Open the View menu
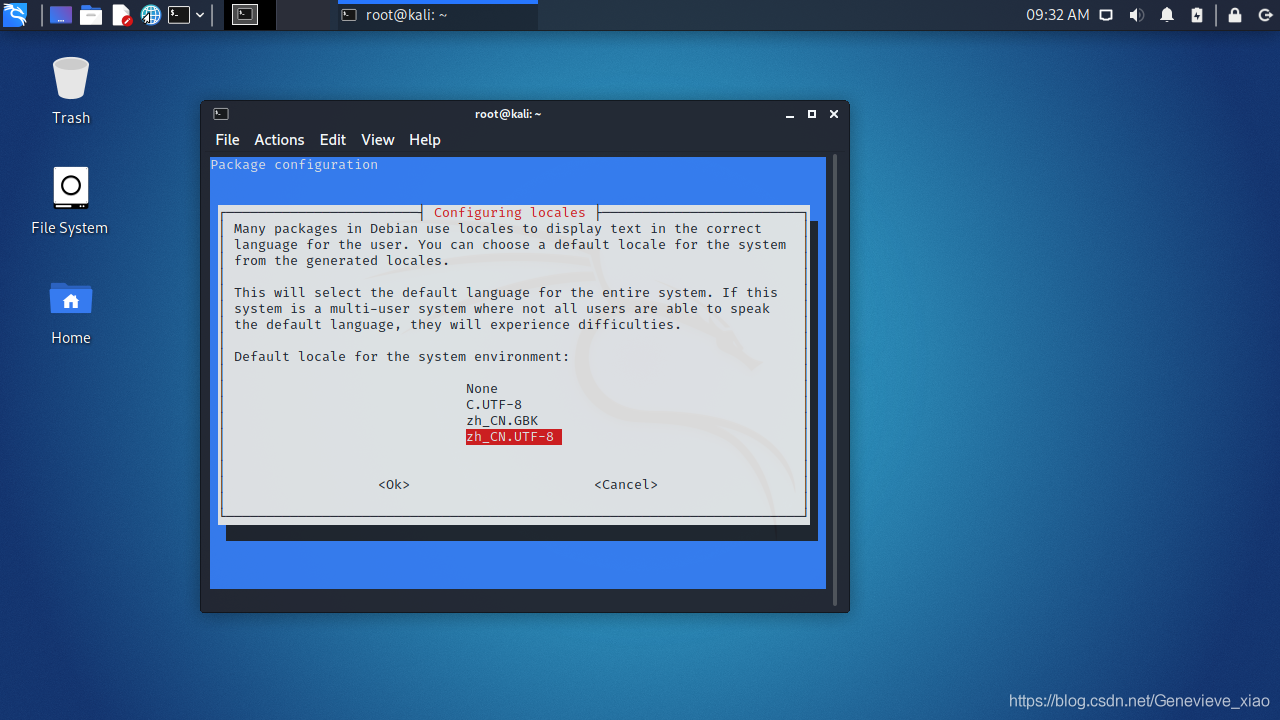 pos(378,140)
